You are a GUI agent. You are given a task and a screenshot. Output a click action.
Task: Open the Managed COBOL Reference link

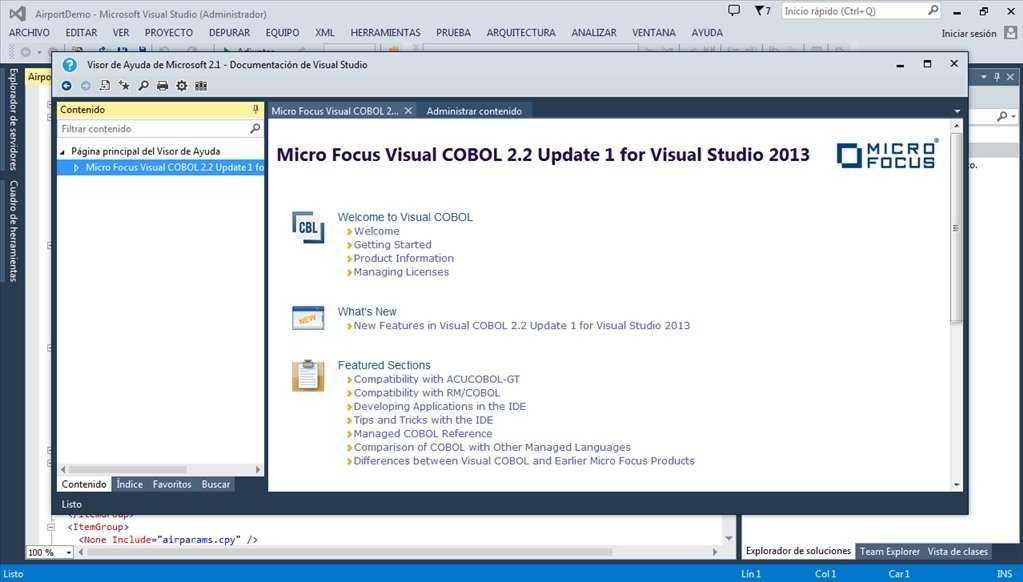tap(423, 434)
